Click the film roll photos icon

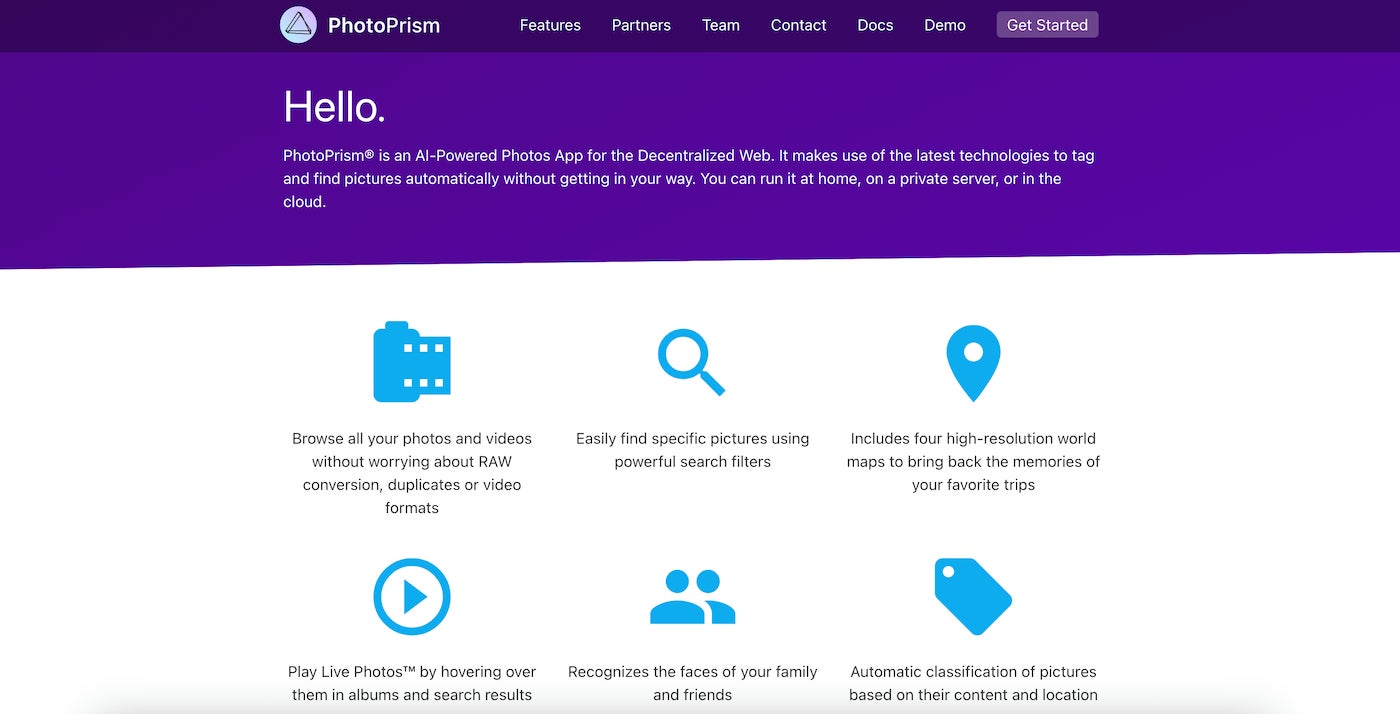412,362
